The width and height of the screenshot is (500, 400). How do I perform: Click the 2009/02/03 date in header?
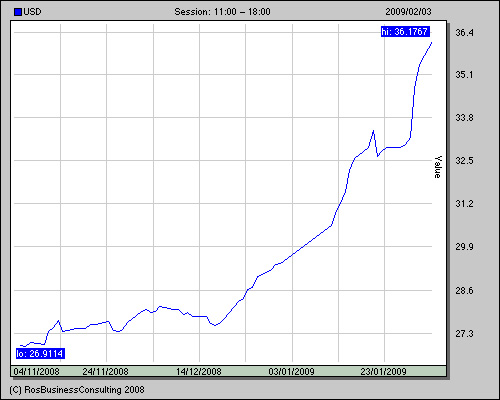[x=408, y=12]
